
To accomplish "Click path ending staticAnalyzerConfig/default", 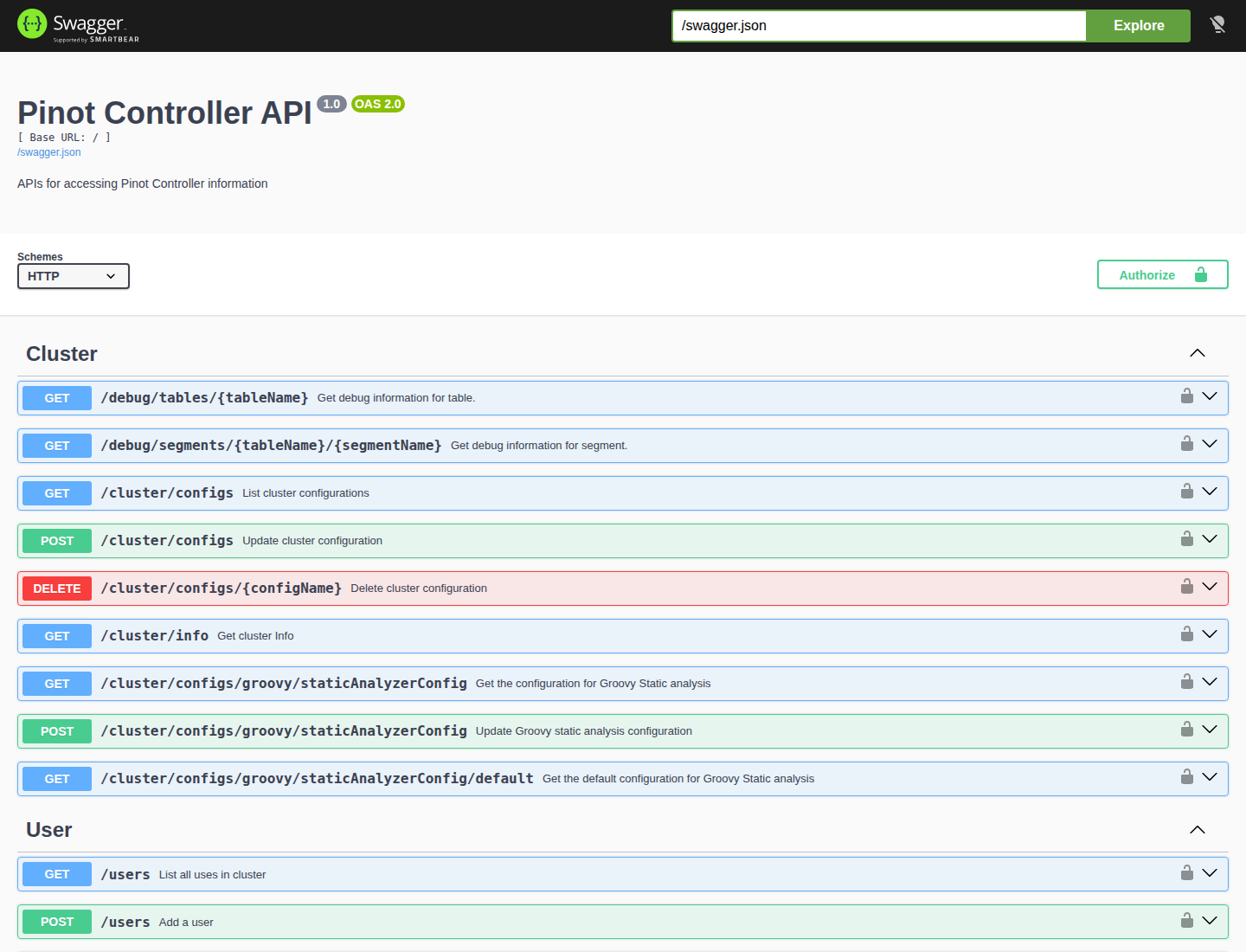I will click(x=317, y=778).
